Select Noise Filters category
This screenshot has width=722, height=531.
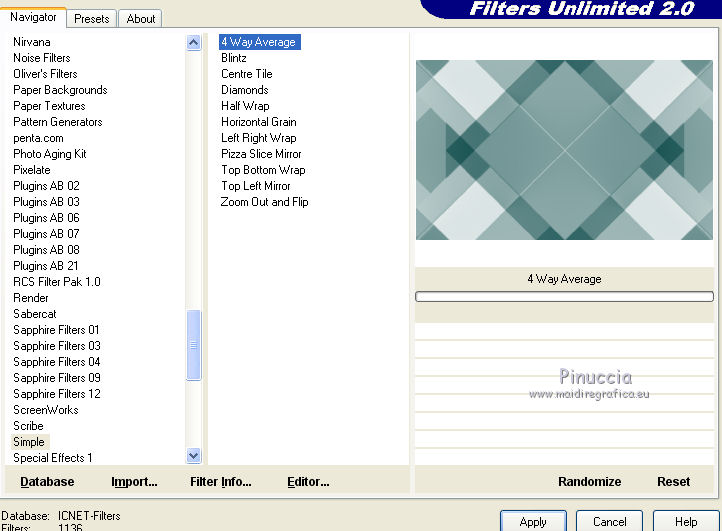click(41, 58)
